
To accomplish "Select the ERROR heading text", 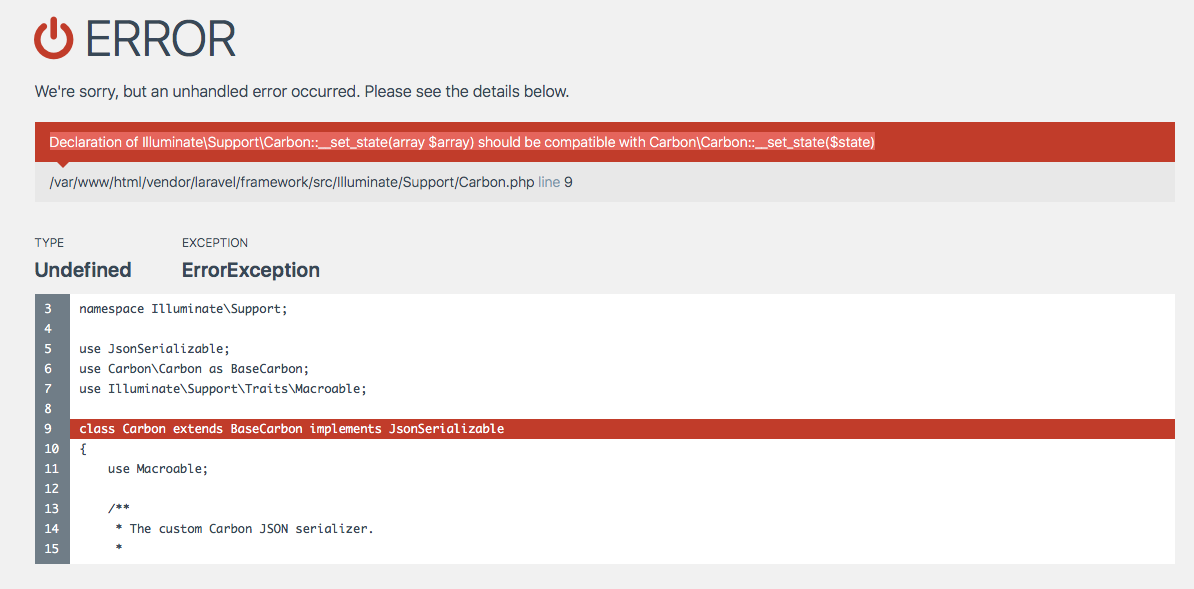I will tap(160, 40).
